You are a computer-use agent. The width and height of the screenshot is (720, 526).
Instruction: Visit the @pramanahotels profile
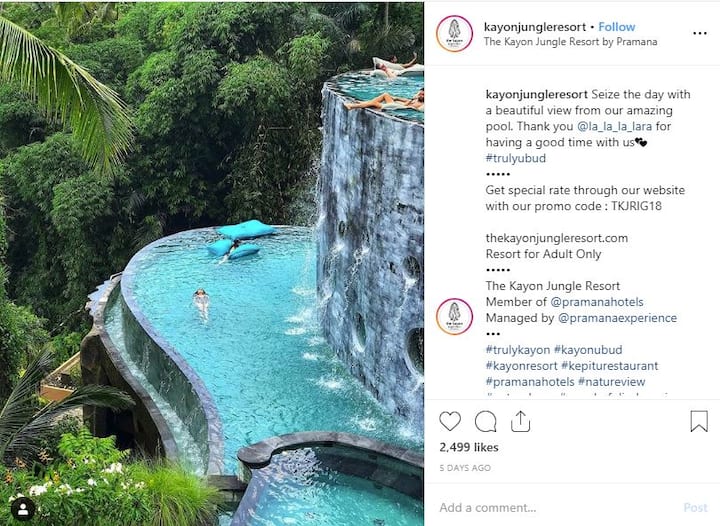click(596, 302)
